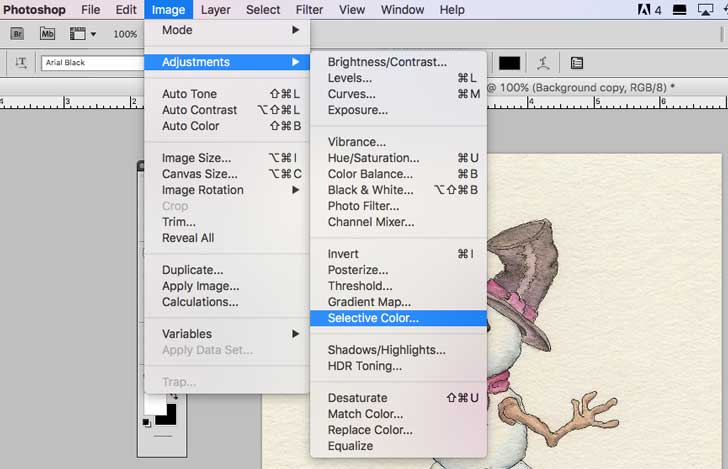Select Curves adjustment
The image size is (728, 469).
pyautogui.click(x=398, y=94)
